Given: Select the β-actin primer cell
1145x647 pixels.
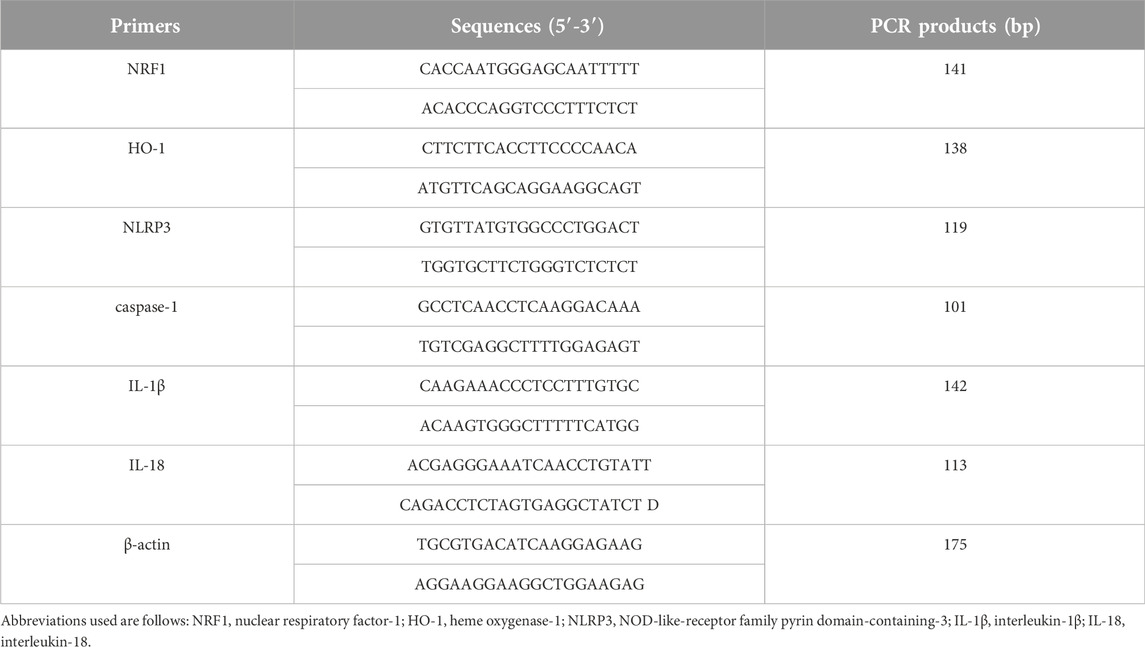Looking at the screenshot, I should click(147, 564).
